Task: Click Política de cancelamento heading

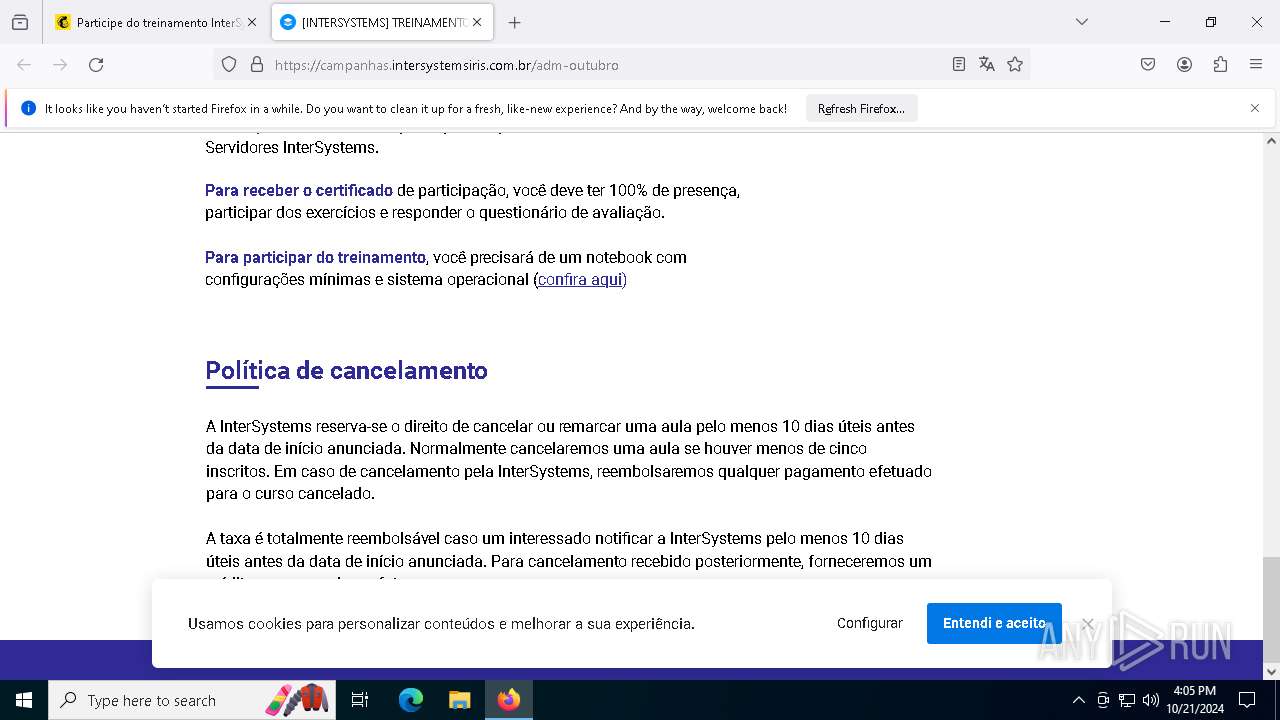Action: pos(346,370)
